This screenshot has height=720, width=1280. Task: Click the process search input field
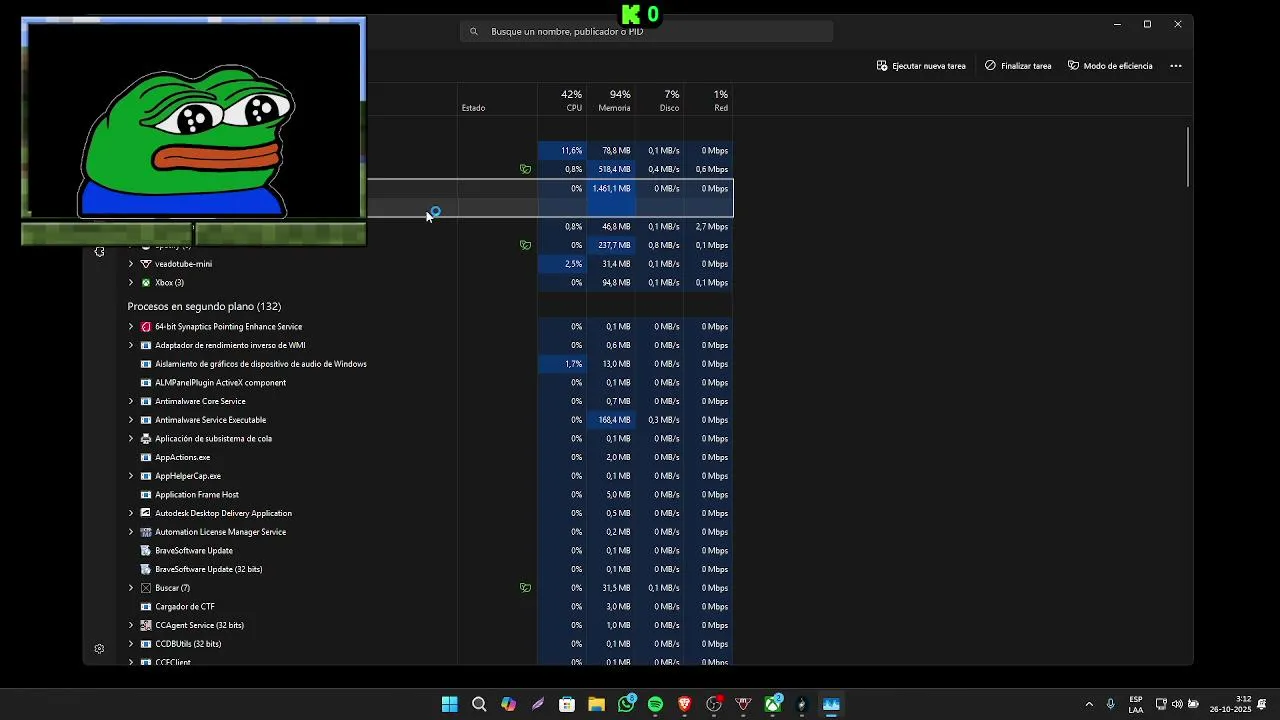click(647, 32)
